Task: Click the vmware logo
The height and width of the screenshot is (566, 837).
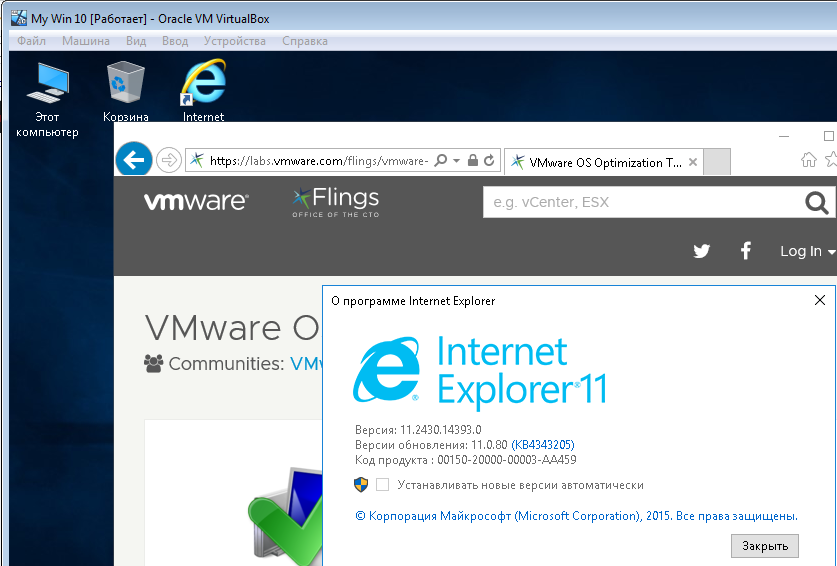Action: pyautogui.click(x=196, y=201)
